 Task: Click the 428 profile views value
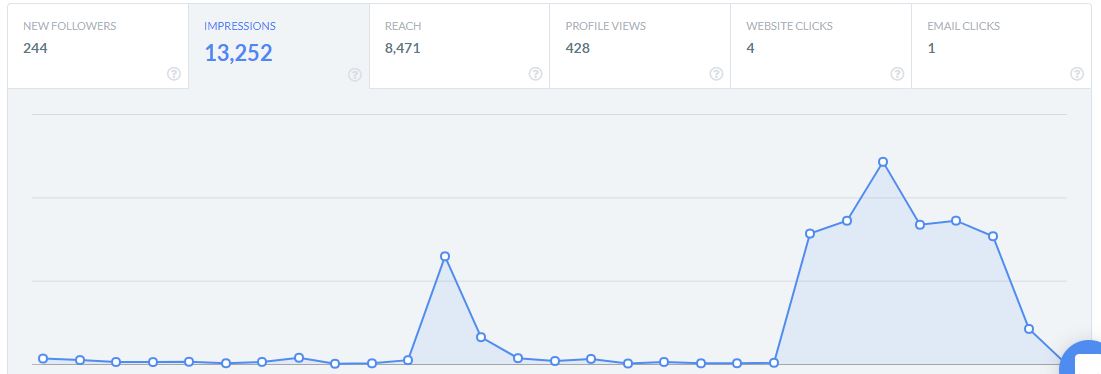click(x=577, y=48)
